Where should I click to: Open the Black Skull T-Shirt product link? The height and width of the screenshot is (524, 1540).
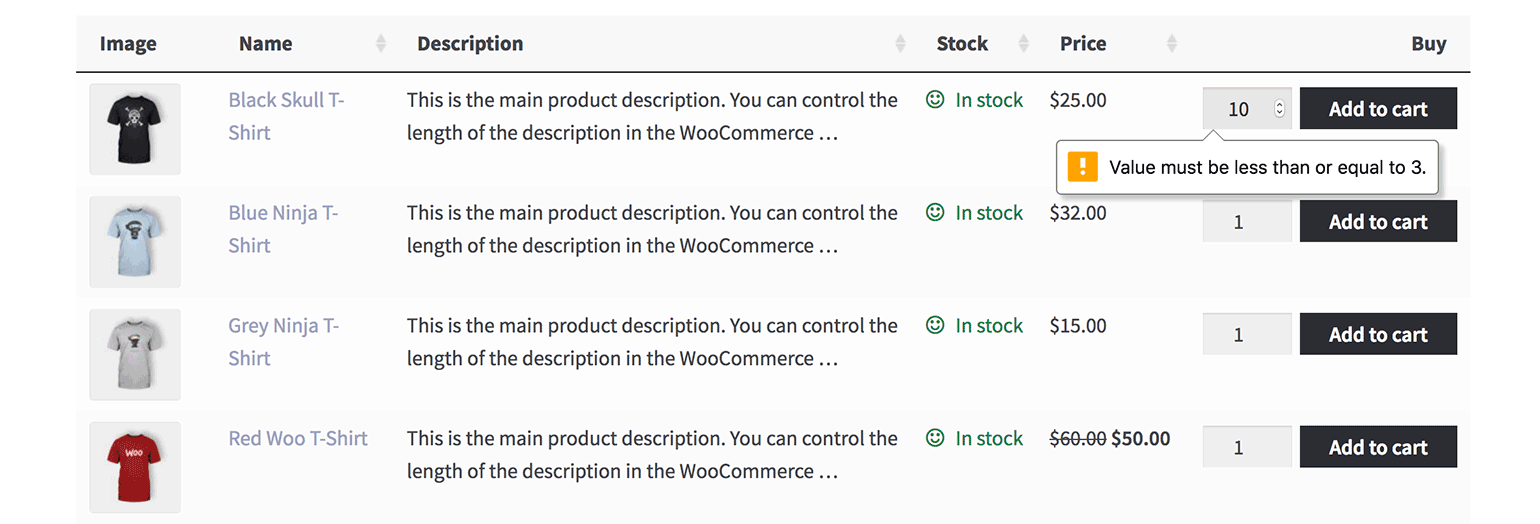point(286,116)
